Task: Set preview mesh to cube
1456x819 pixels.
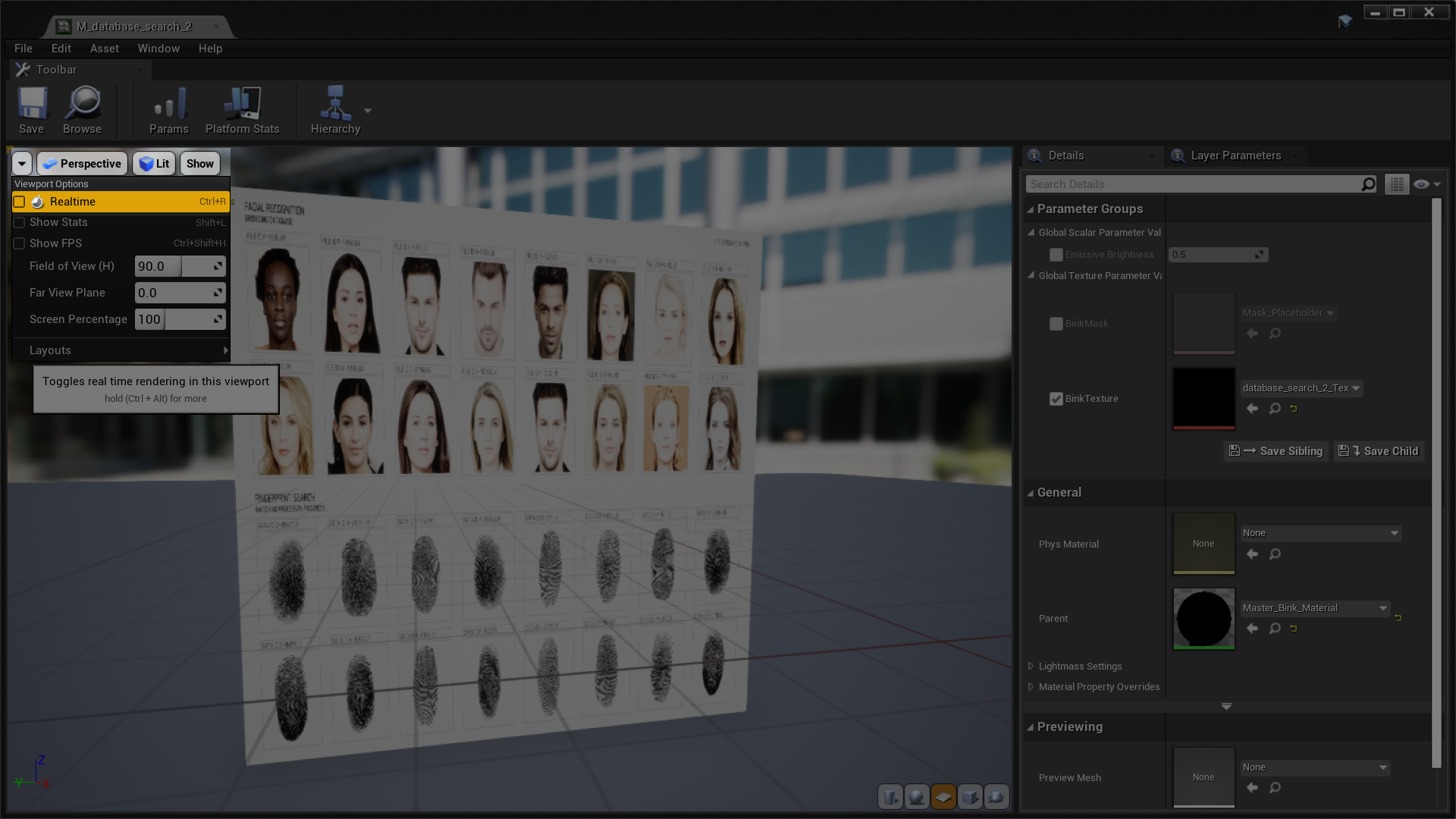Action: (970, 797)
